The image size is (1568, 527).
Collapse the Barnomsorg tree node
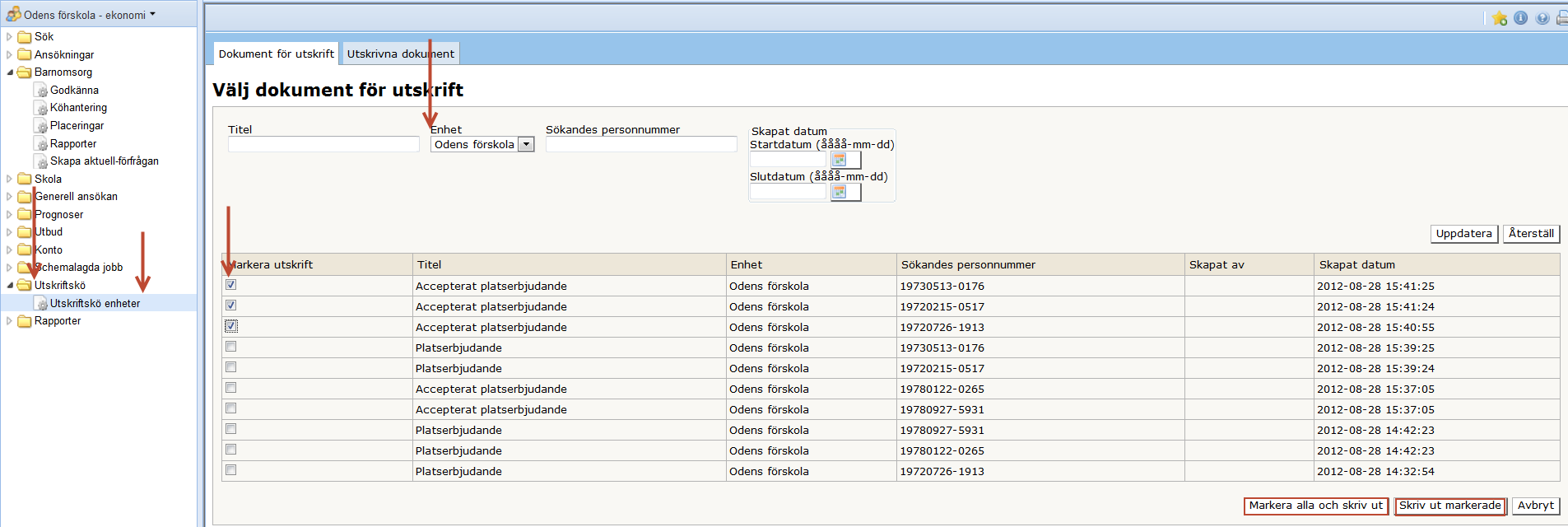tap(10, 72)
